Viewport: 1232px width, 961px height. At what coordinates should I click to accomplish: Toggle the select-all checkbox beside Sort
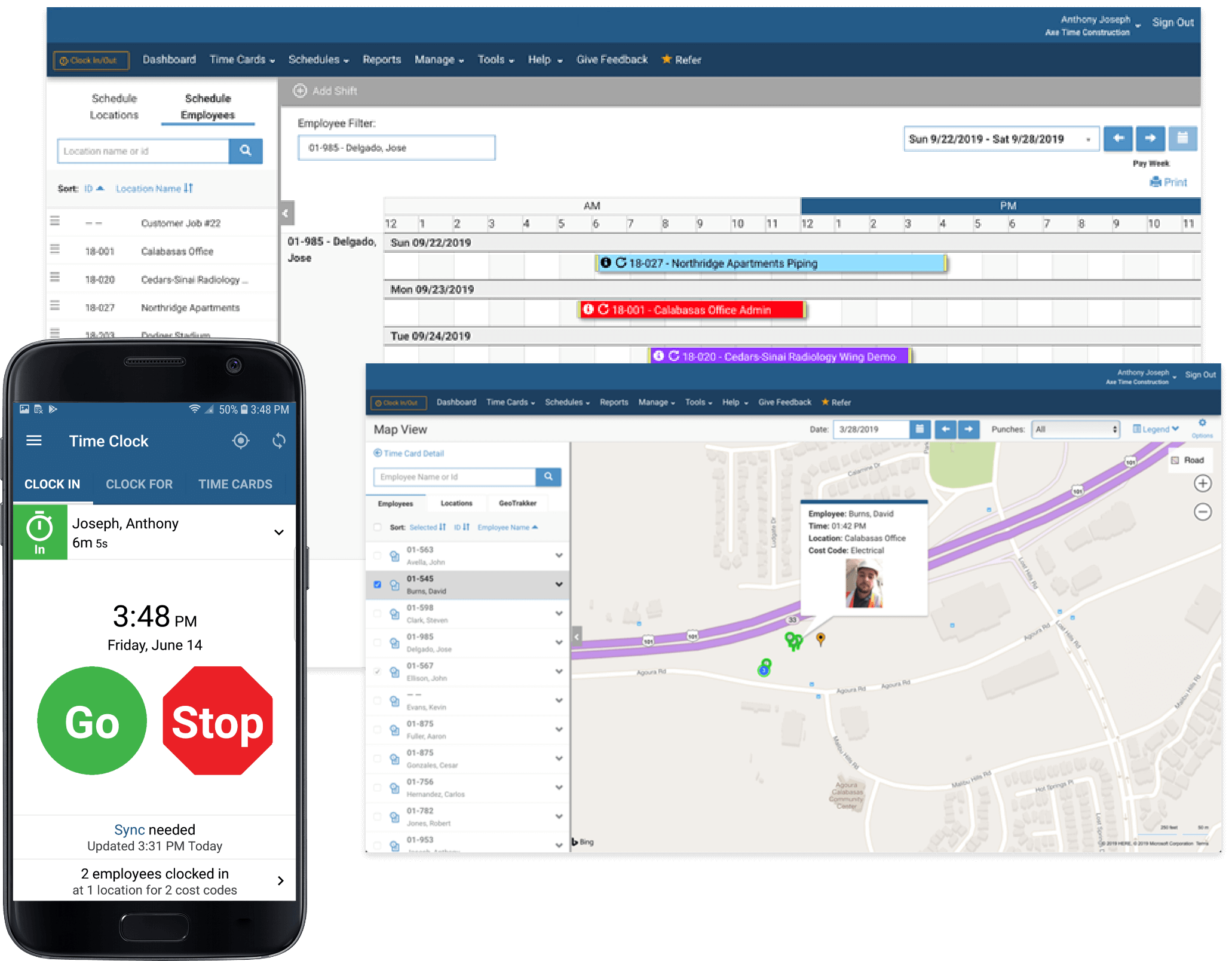[377, 527]
